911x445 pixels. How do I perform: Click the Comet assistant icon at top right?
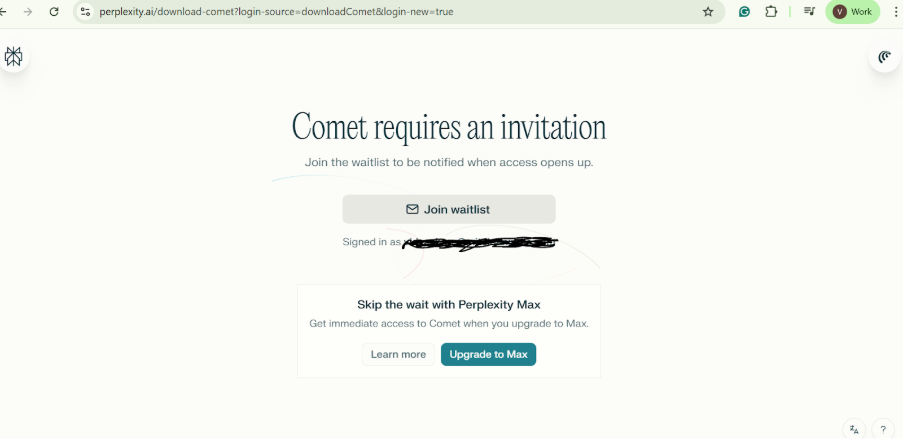[x=884, y=57]
